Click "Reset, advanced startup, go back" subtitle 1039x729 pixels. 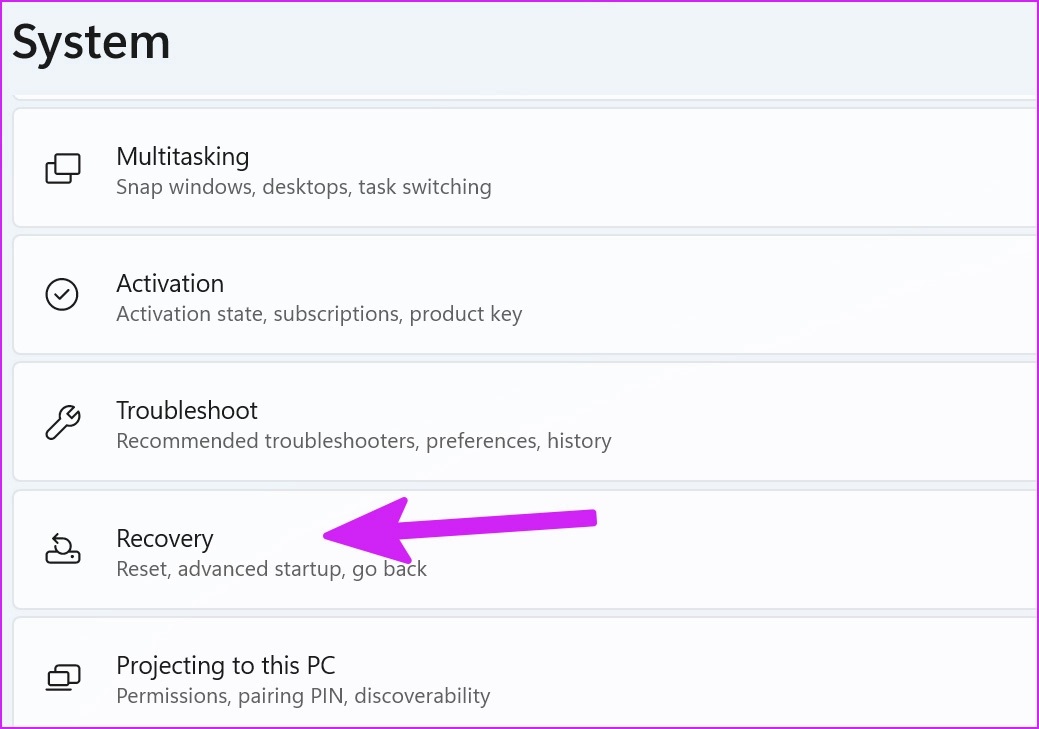(271, 569)
